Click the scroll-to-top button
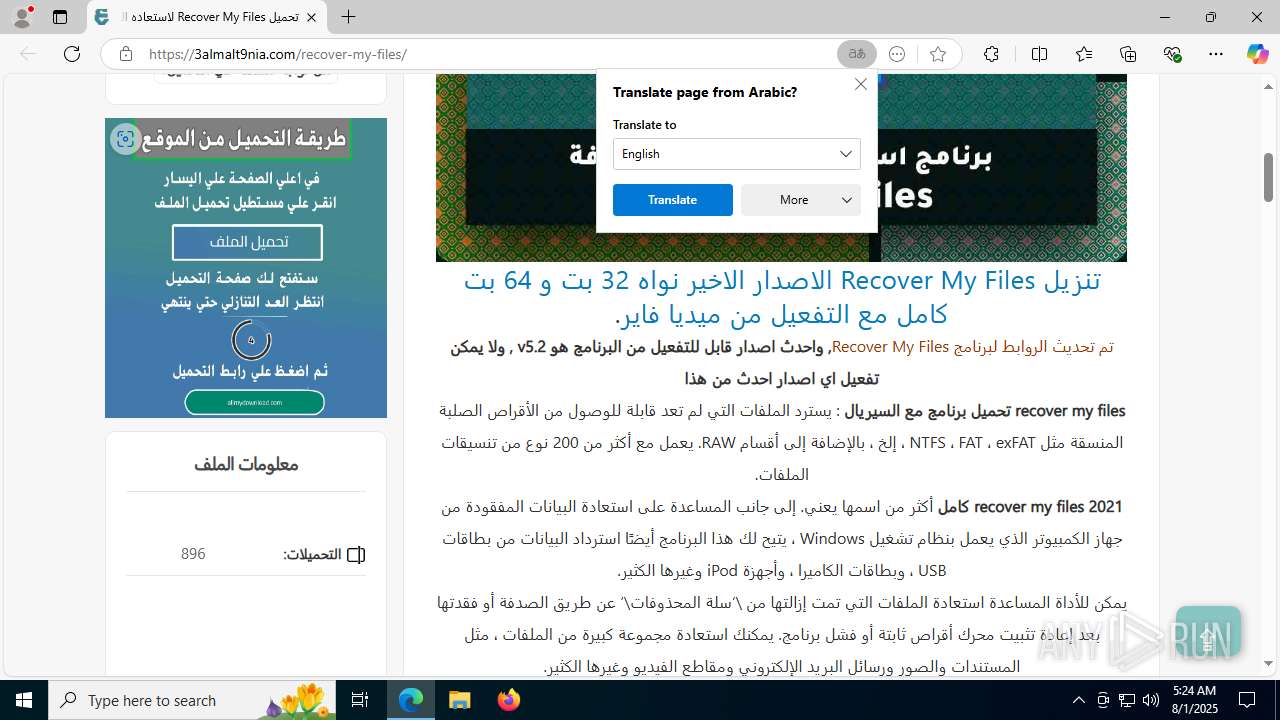This screenshot has height=720, width=1280. tap(1208, 632)
